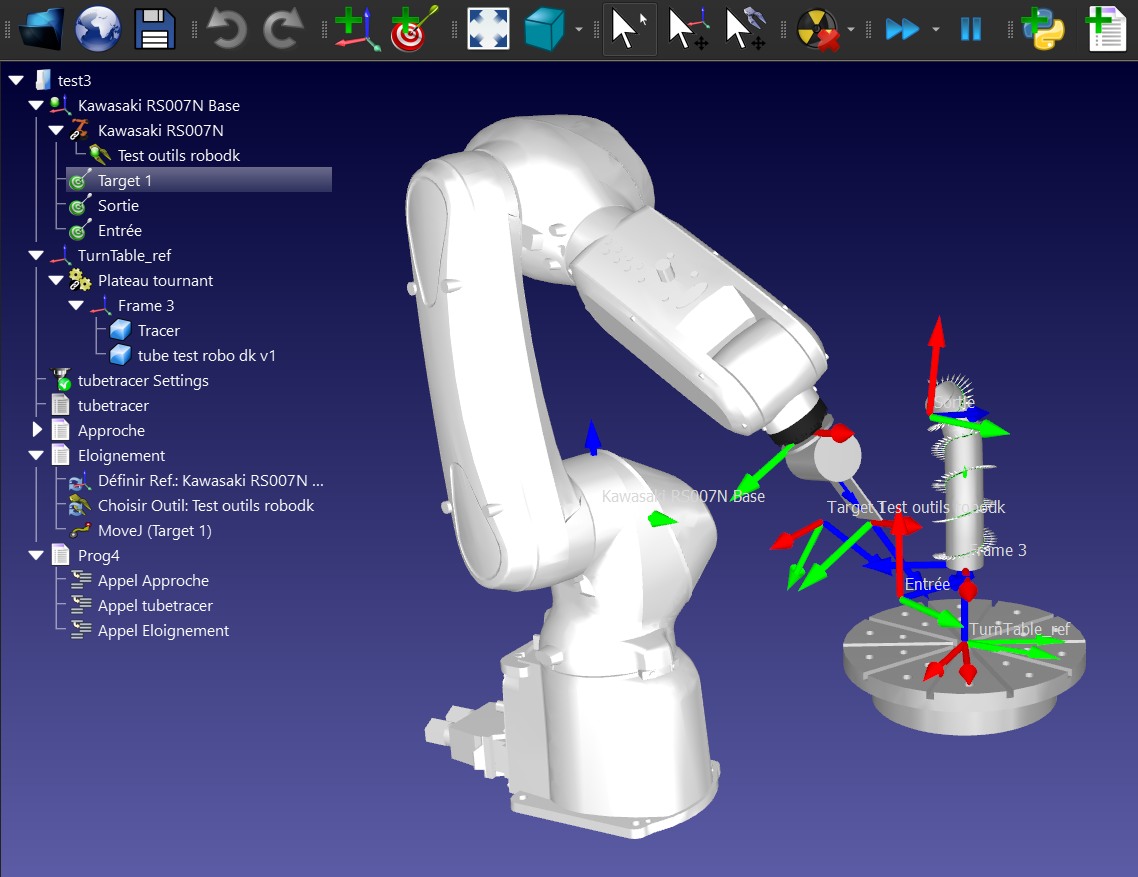Screen dimensions: 1138x877
Task: Click the blue object icon beside Tracer
Action: pos(120,330)
